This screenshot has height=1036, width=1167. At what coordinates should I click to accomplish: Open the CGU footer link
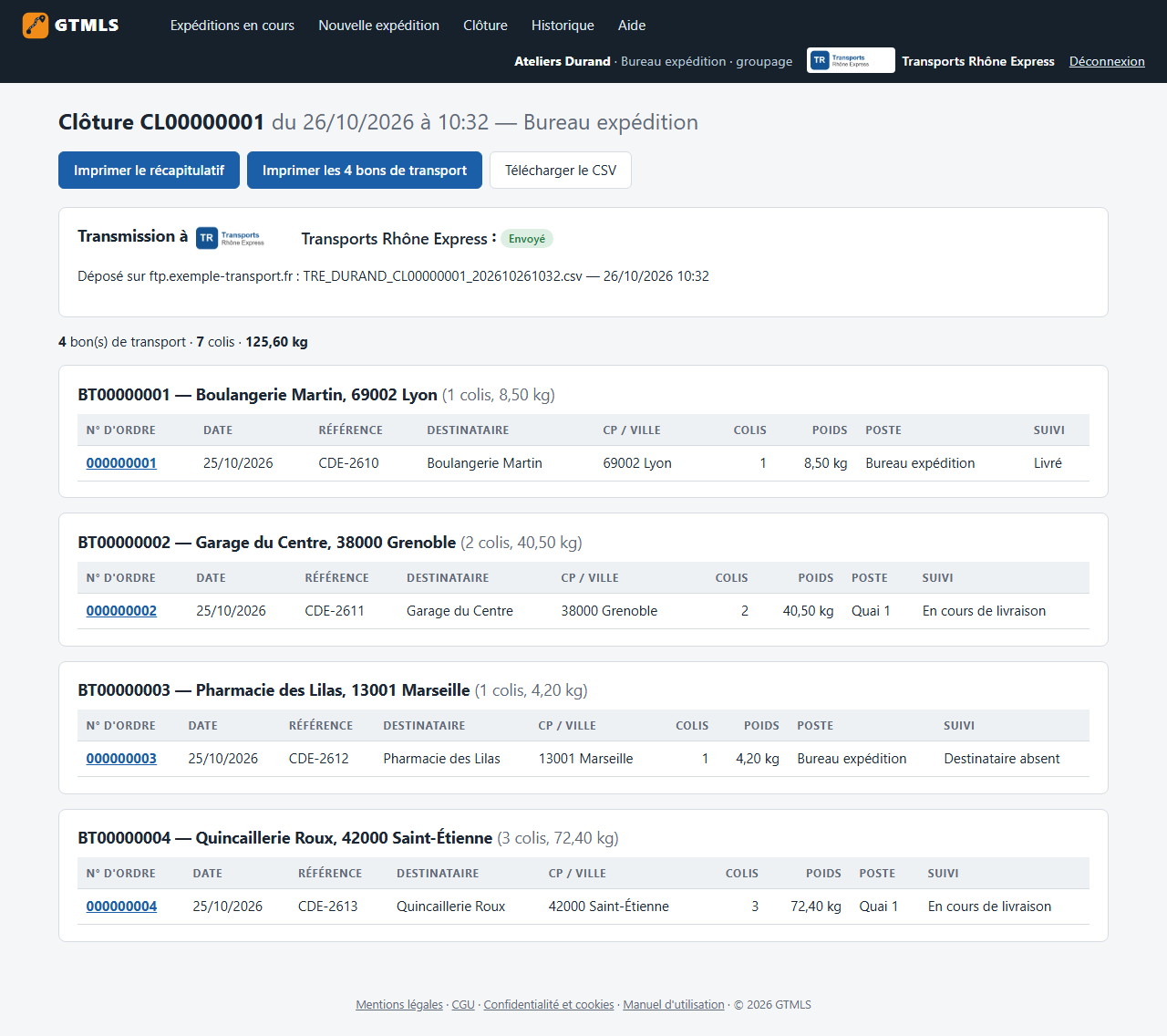pyautogui.click(x=463, y=1005)
